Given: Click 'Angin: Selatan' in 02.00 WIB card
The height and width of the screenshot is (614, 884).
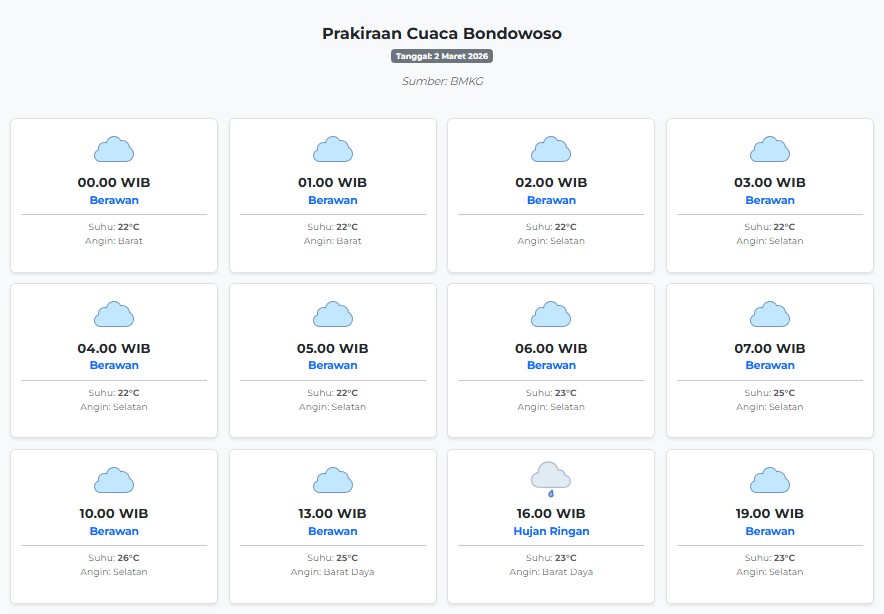Looking at the screenshot, I should coord(551,241).
